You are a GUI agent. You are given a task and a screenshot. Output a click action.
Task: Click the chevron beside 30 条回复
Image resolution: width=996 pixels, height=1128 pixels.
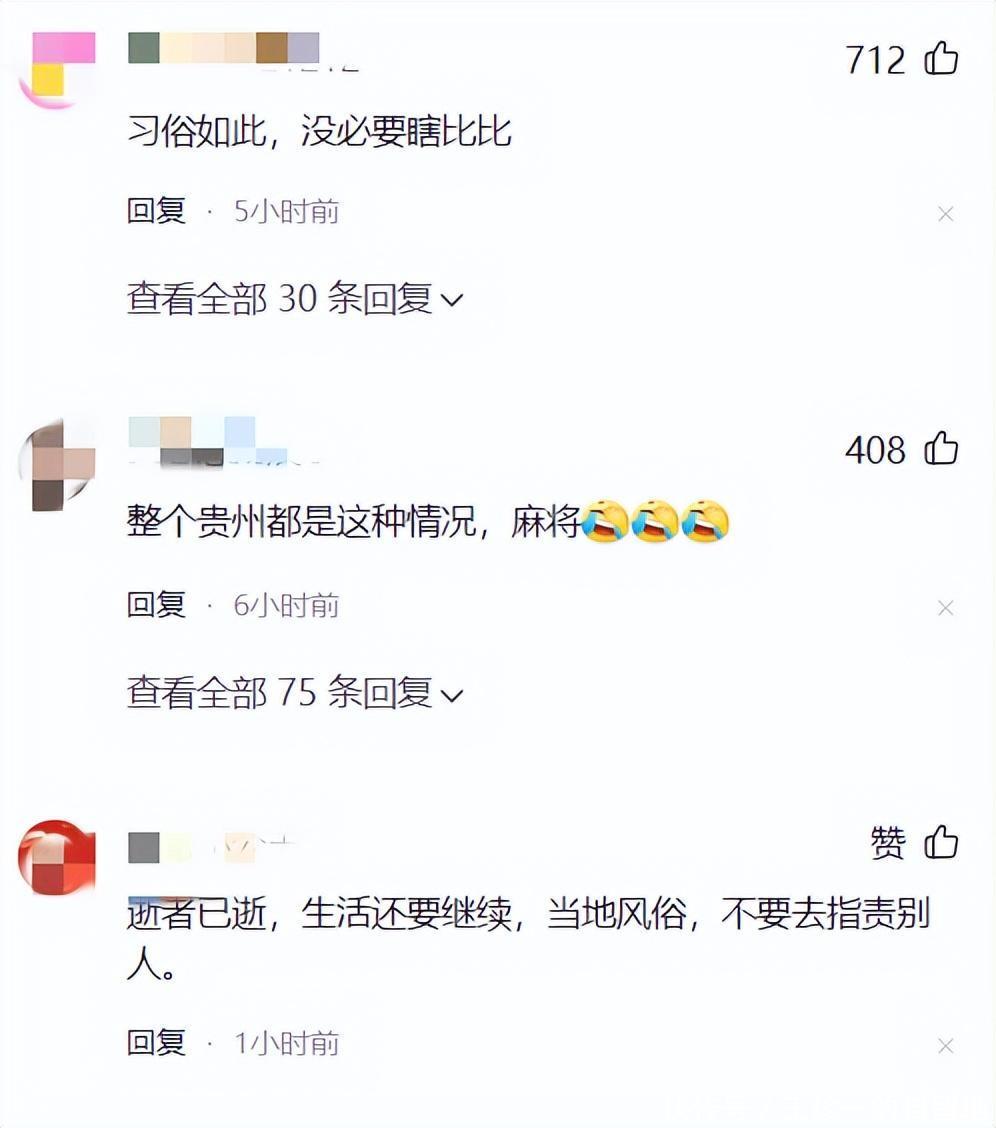[452, 301]
